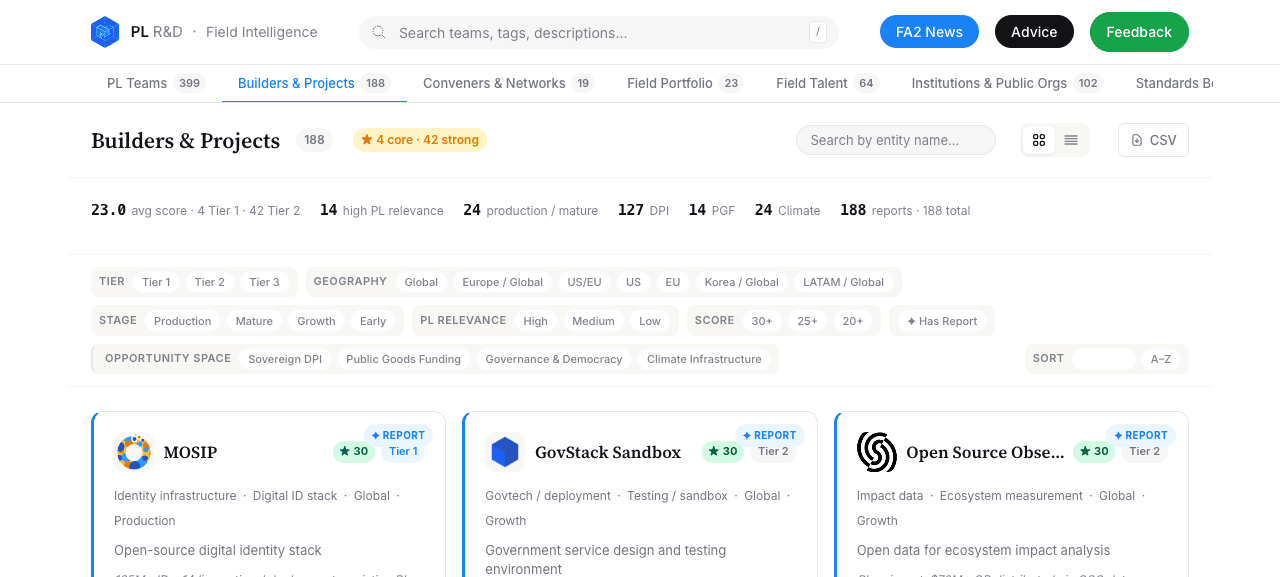Filter by score 30+
The image size is (1280, 577).
(x=762, y=321)
